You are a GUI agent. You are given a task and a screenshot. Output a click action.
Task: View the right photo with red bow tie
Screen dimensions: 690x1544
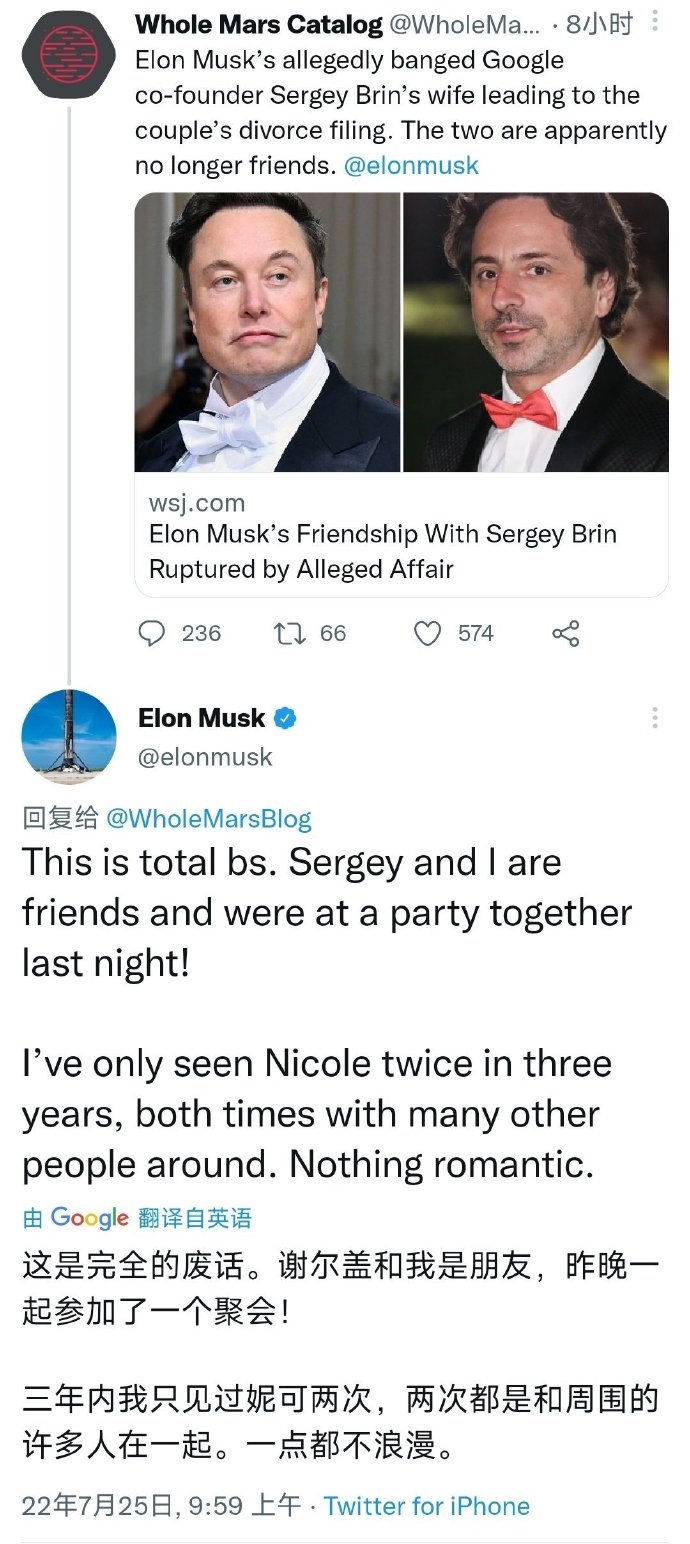(x=536, y=332)
